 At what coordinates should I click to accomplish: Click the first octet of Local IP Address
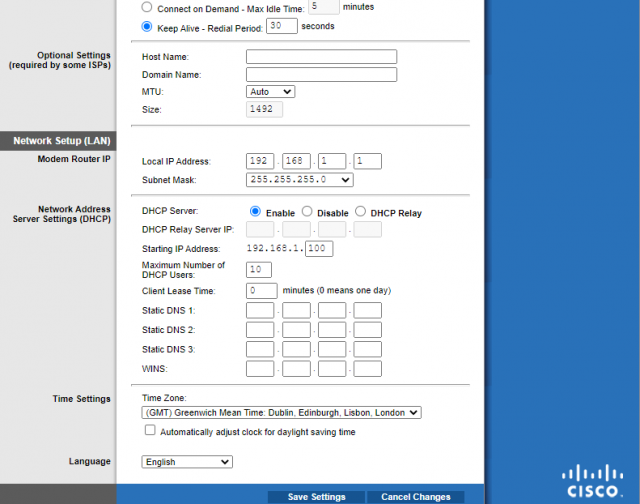(x=259, y=161)
